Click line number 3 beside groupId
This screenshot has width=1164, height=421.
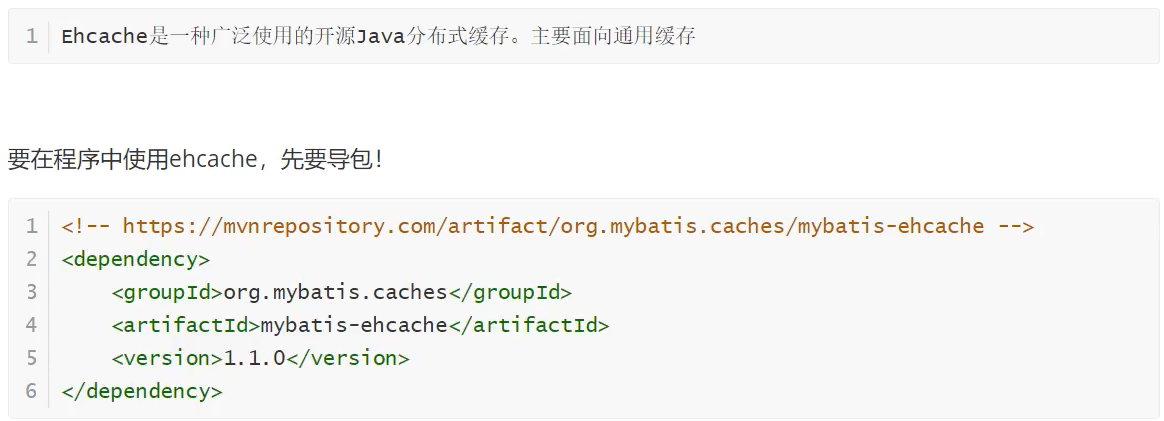tap(31, 292)
